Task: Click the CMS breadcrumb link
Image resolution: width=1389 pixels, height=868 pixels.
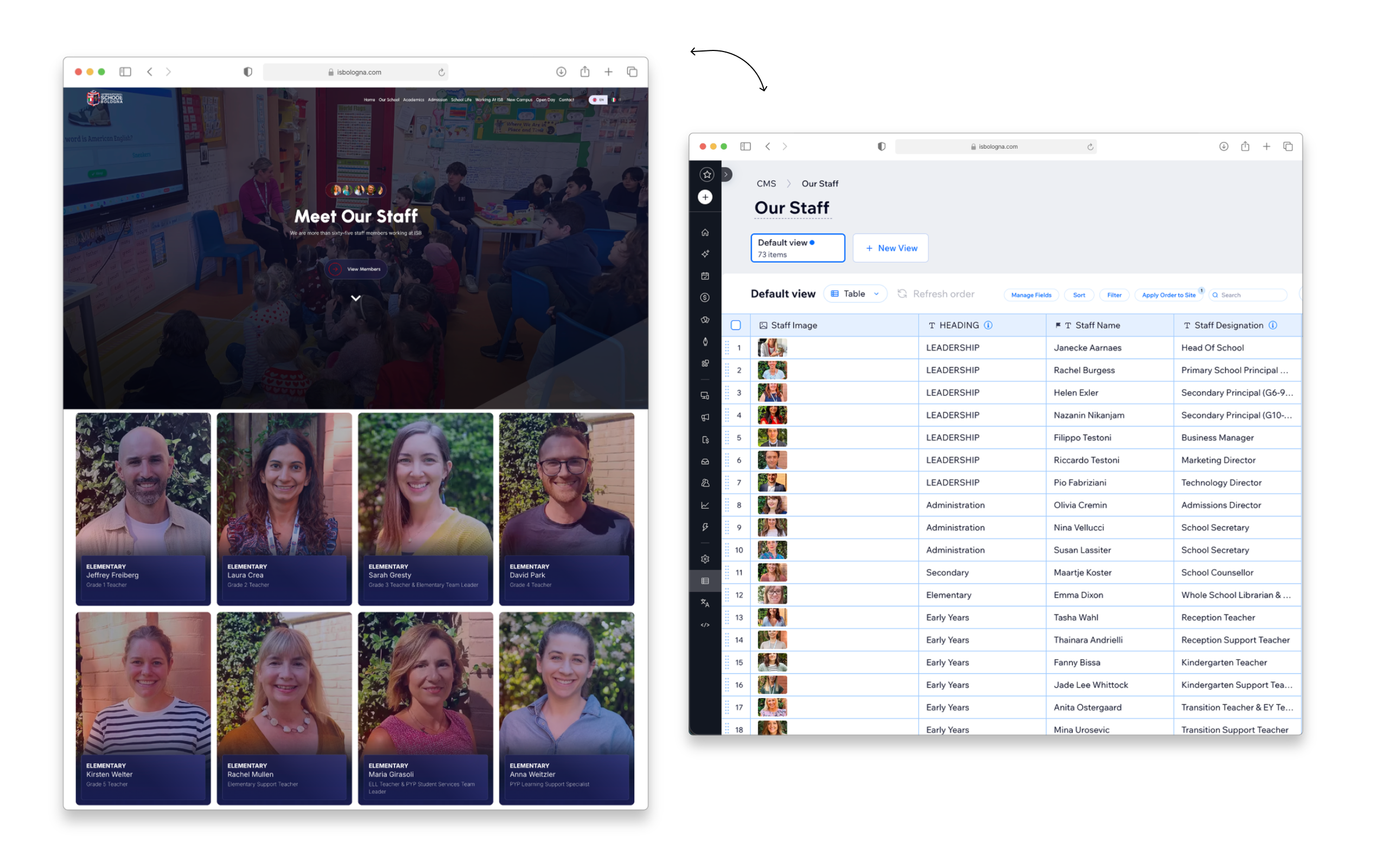Action: point(766,184)
